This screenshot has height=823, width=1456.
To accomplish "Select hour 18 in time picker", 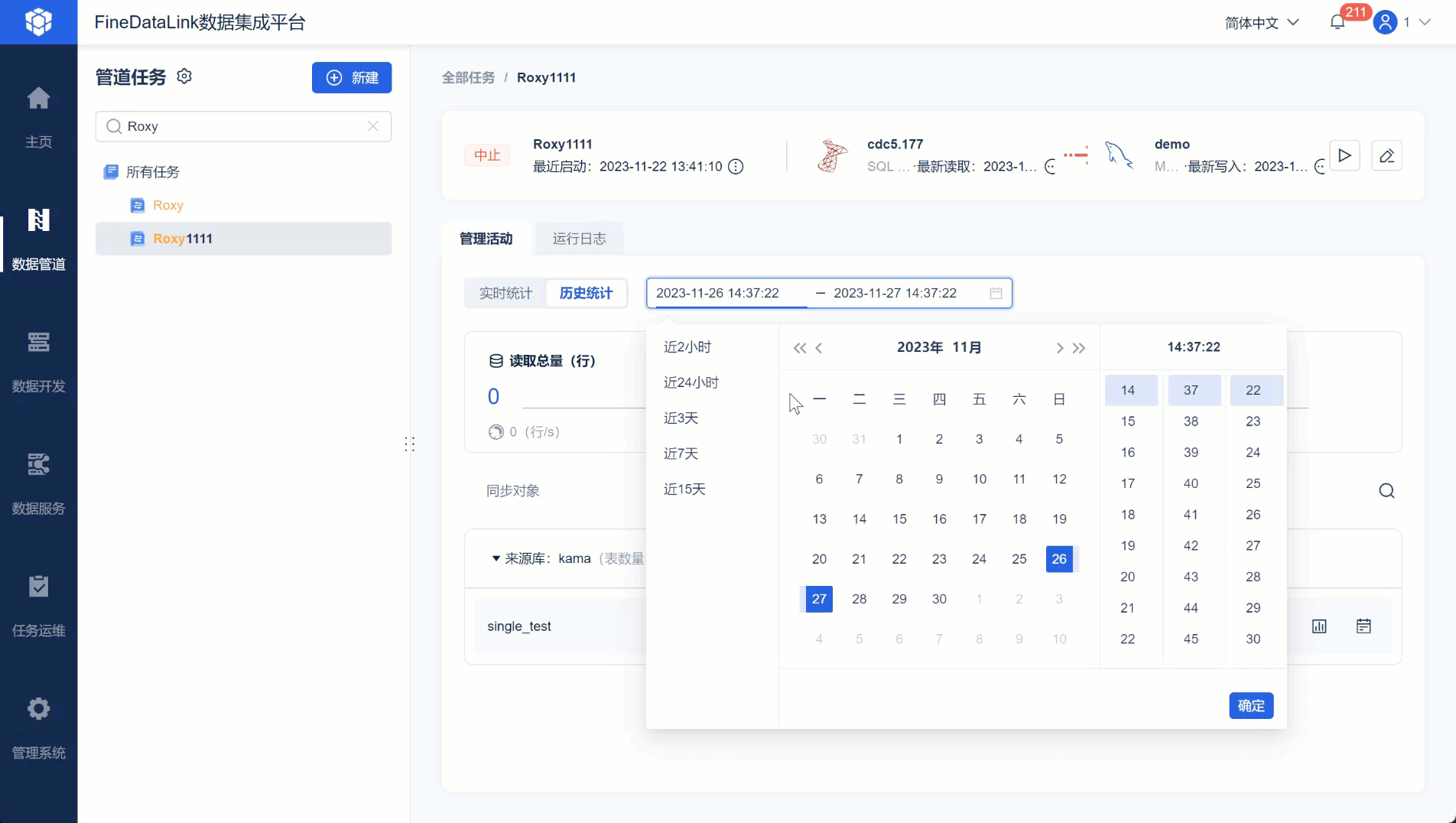I will (1128, 515).
